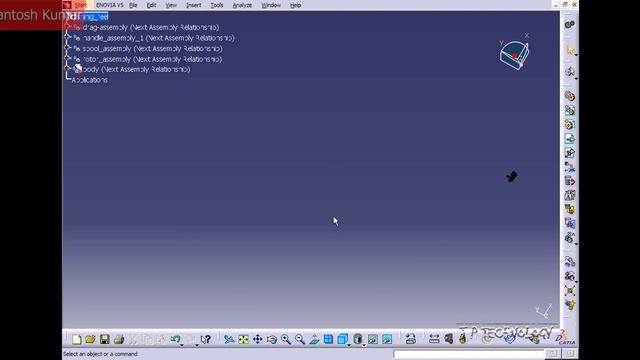This screenshot has height=360, width=640.
Task: Open Graph Tree Reordering
Action: tap(570, 181)
